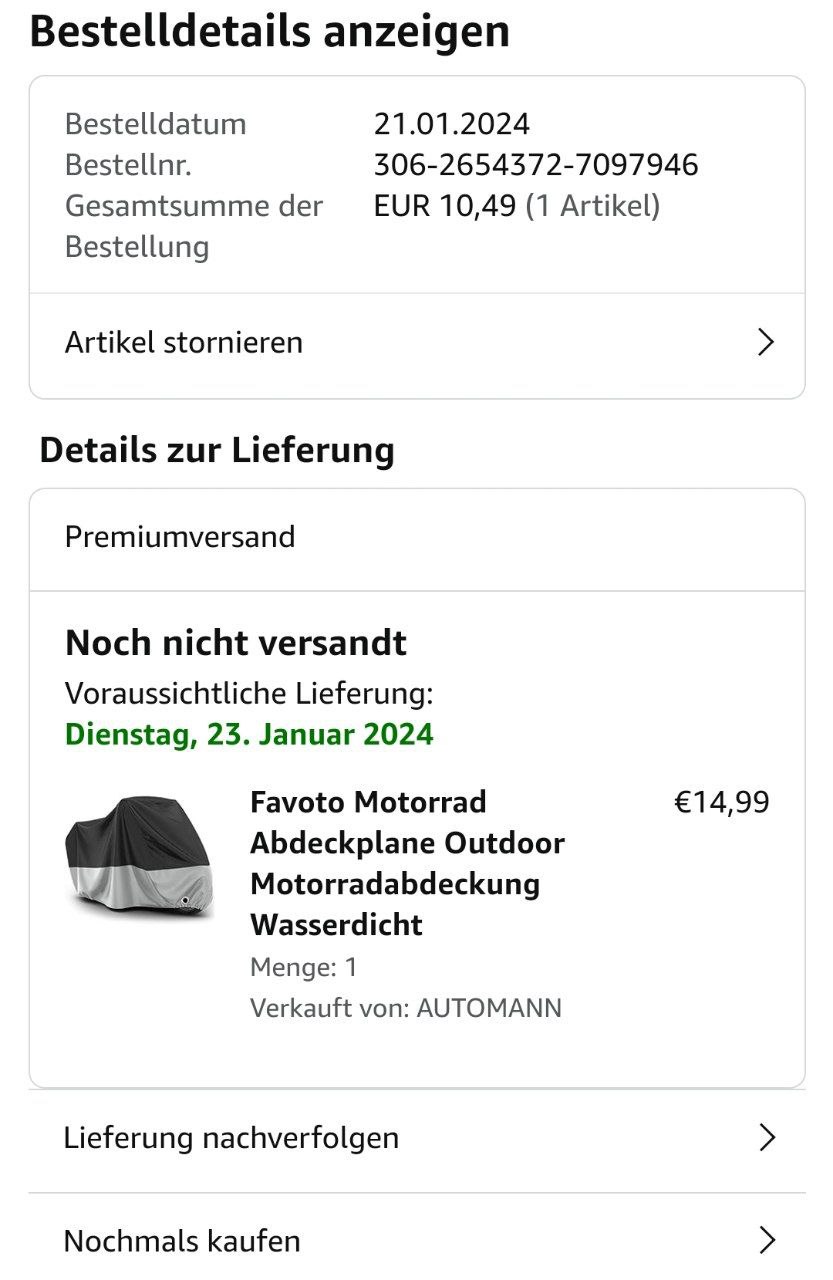Tap the Artikel stornieren row label
This screenshot has width=833, height=1280.
coord(184,343)
